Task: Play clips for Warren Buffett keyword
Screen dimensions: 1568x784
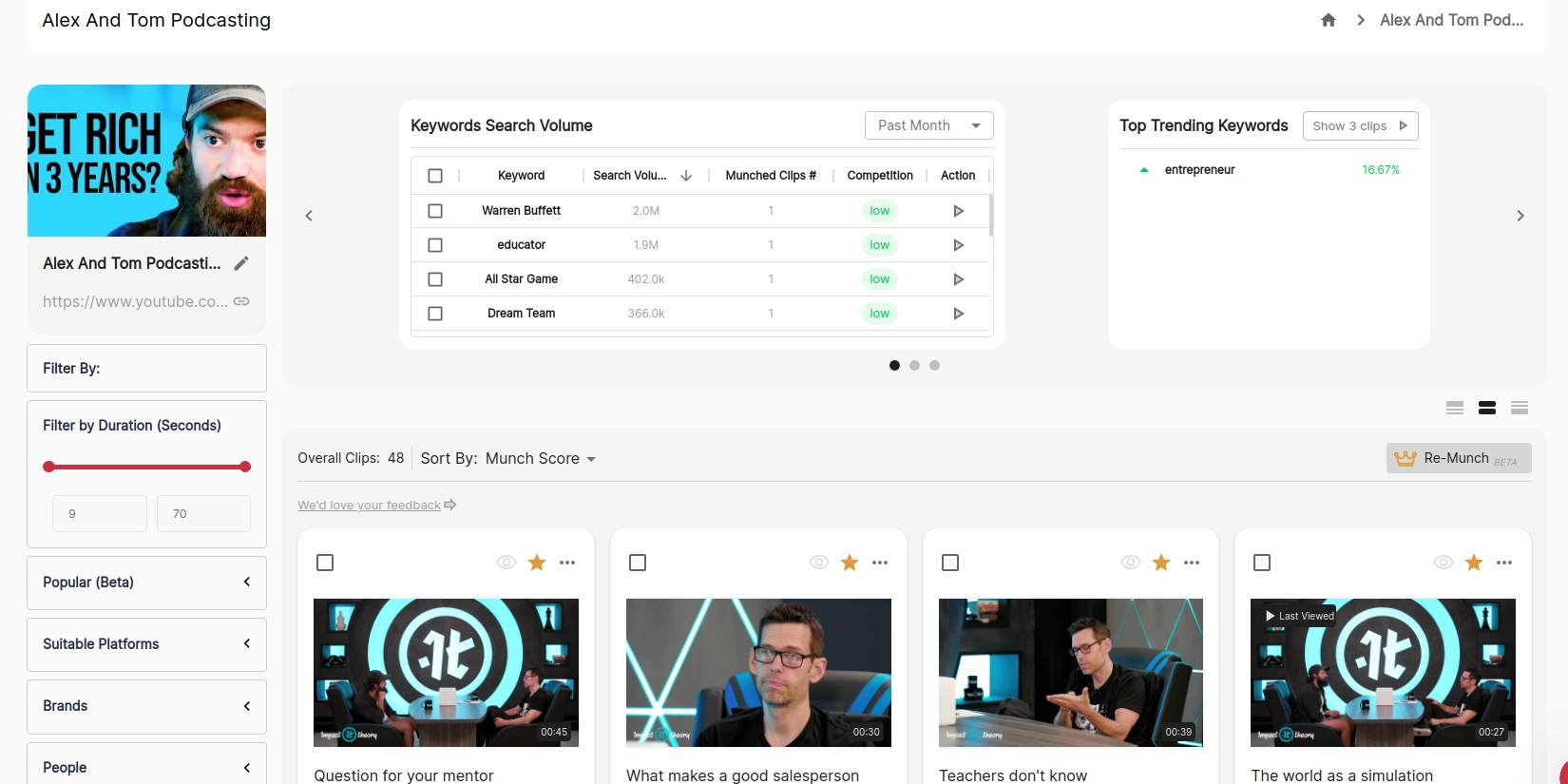Action: (x=958, y=211)
